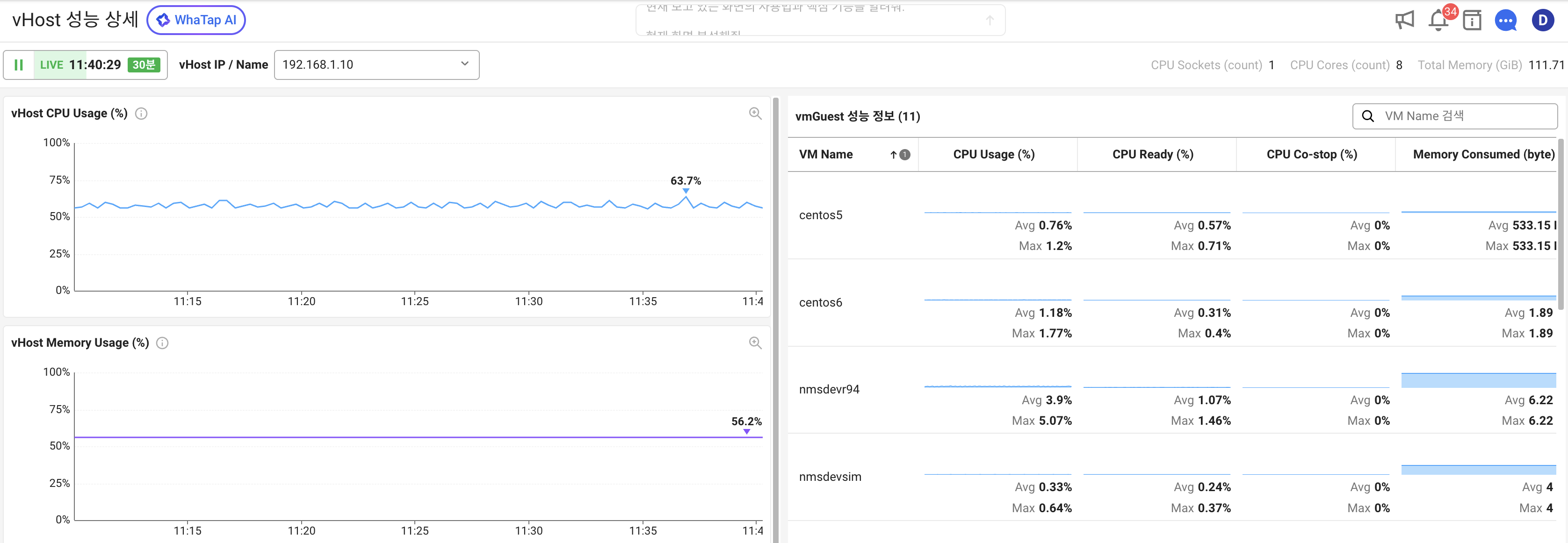
Task: Pause the live monitoring
Action: click(19, 64)
